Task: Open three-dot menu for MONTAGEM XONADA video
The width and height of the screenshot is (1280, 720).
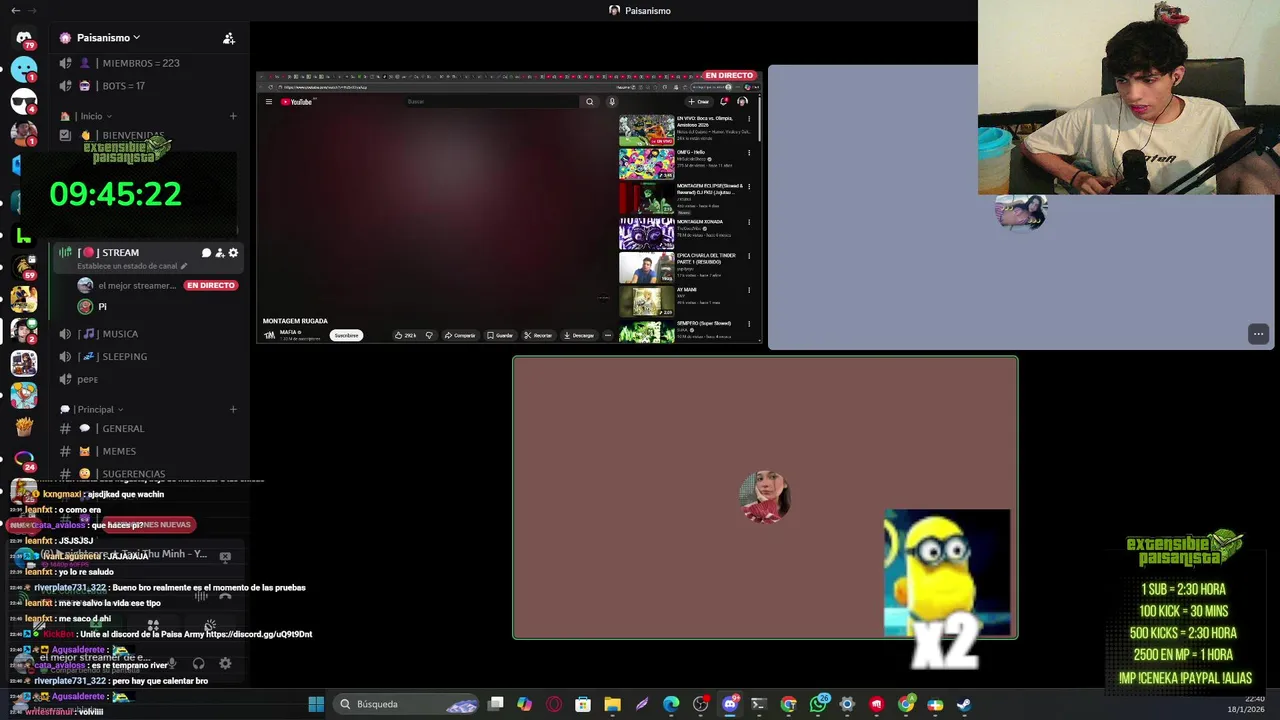Action: click(x=749, y=222)
